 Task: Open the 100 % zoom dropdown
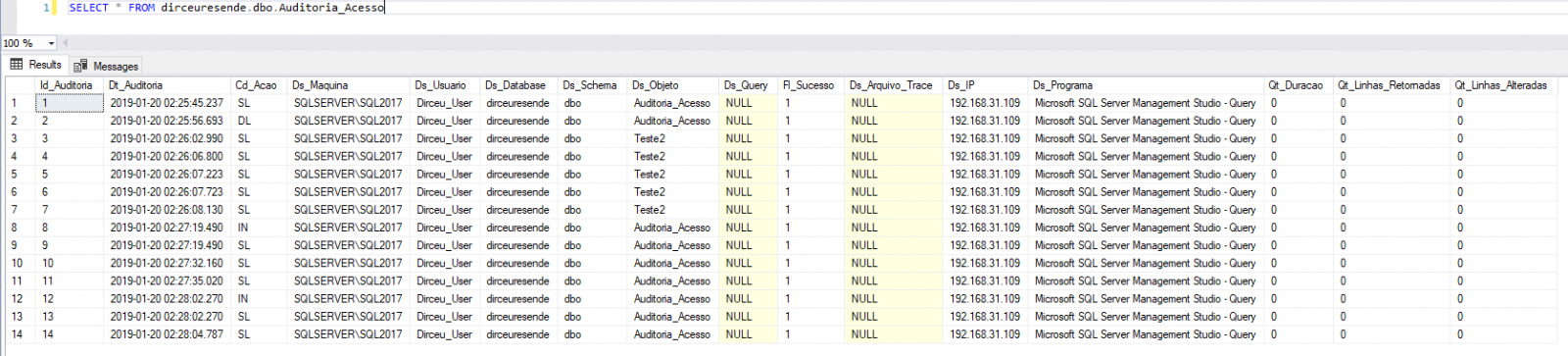click(52, 43)
